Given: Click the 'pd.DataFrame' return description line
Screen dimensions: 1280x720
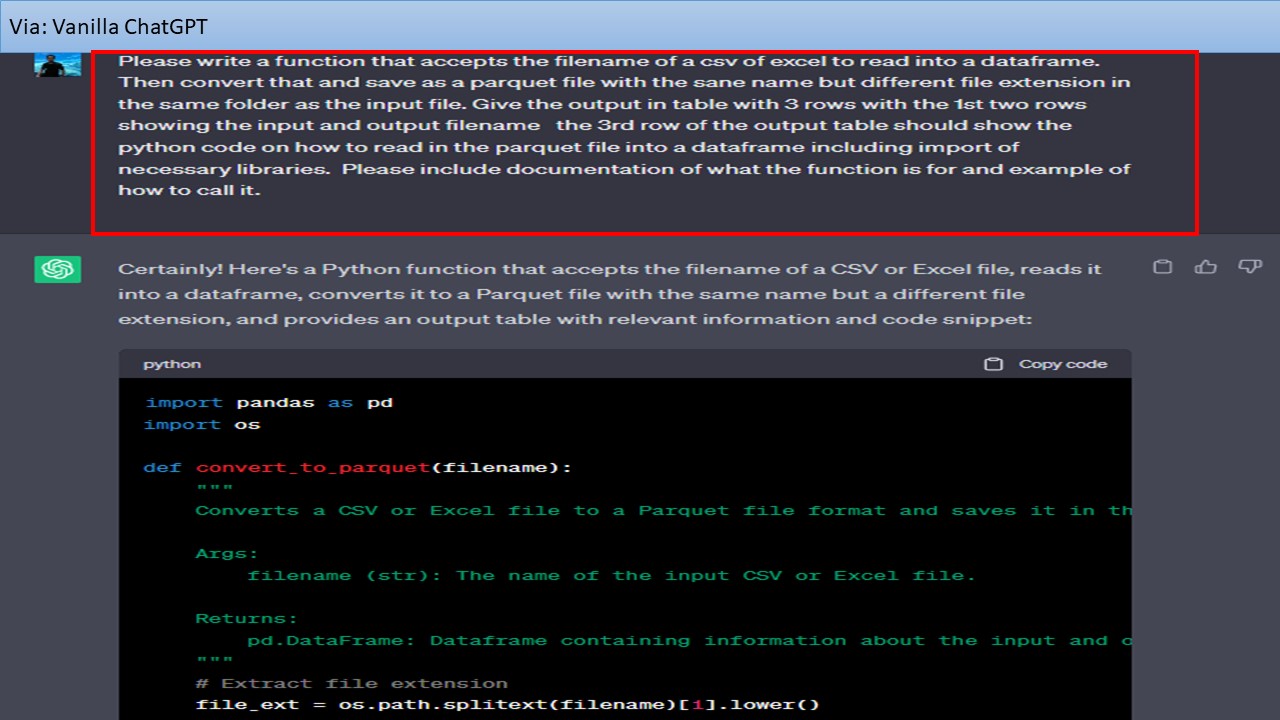Looking at the screenshot, I should [690, 641].
